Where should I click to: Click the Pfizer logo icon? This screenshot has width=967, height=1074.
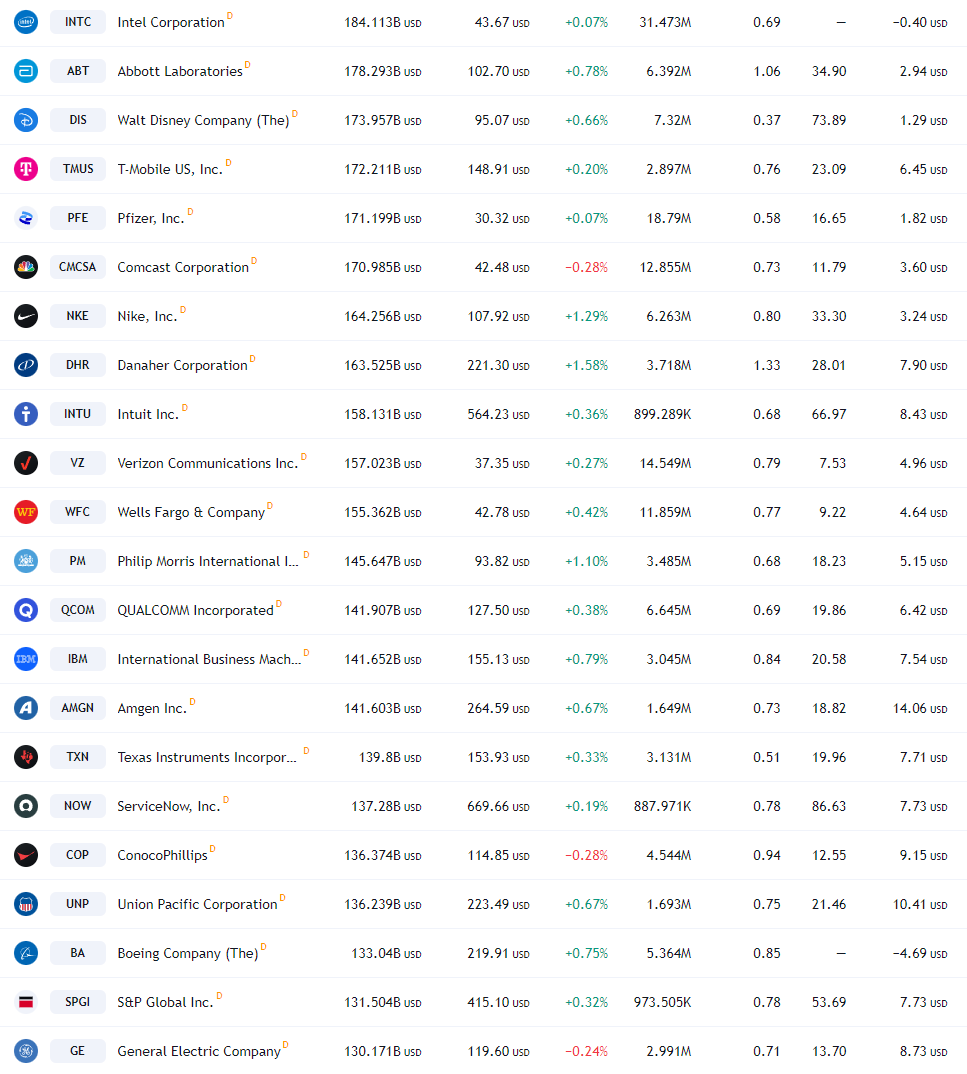pos(26,218)
